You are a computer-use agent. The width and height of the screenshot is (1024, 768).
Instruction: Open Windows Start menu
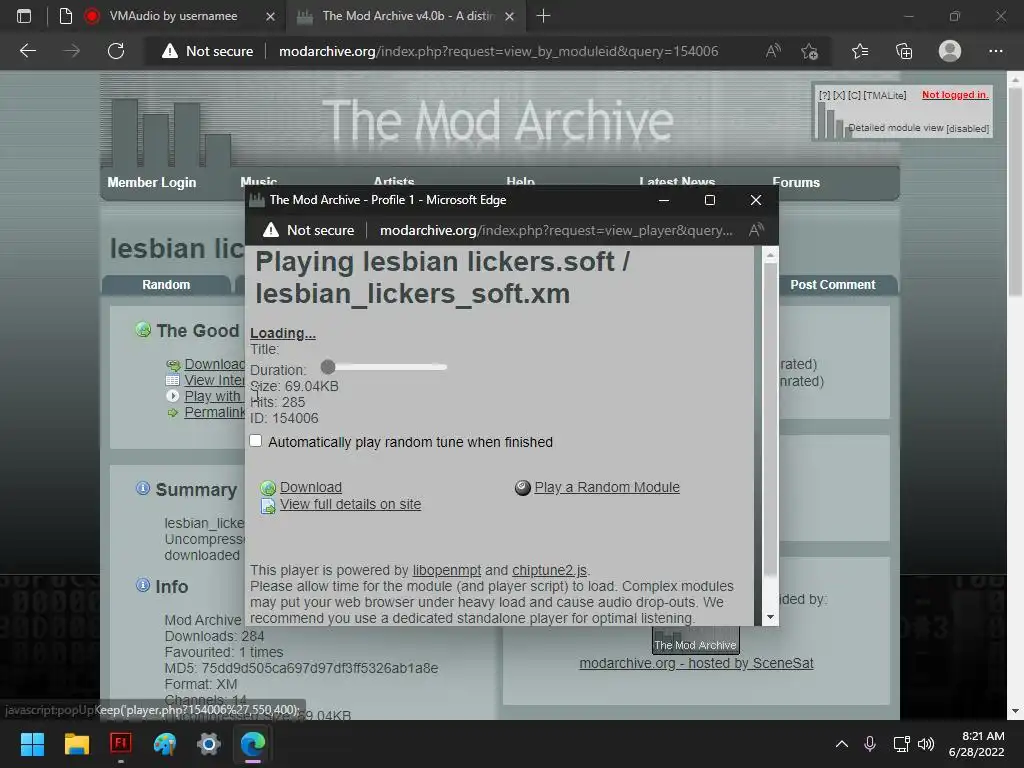tap(32, 744)
